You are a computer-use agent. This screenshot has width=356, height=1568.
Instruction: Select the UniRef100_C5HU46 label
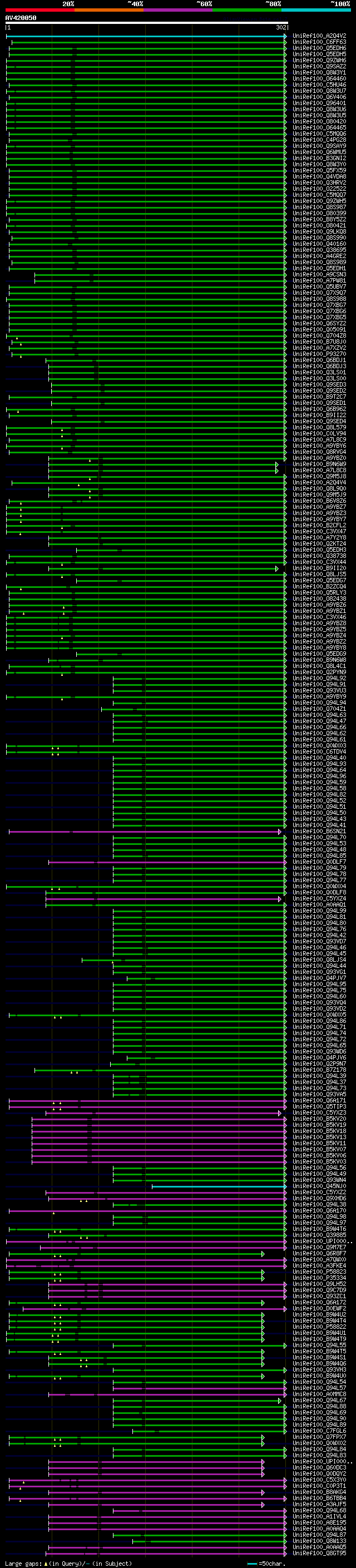point(319,85)
